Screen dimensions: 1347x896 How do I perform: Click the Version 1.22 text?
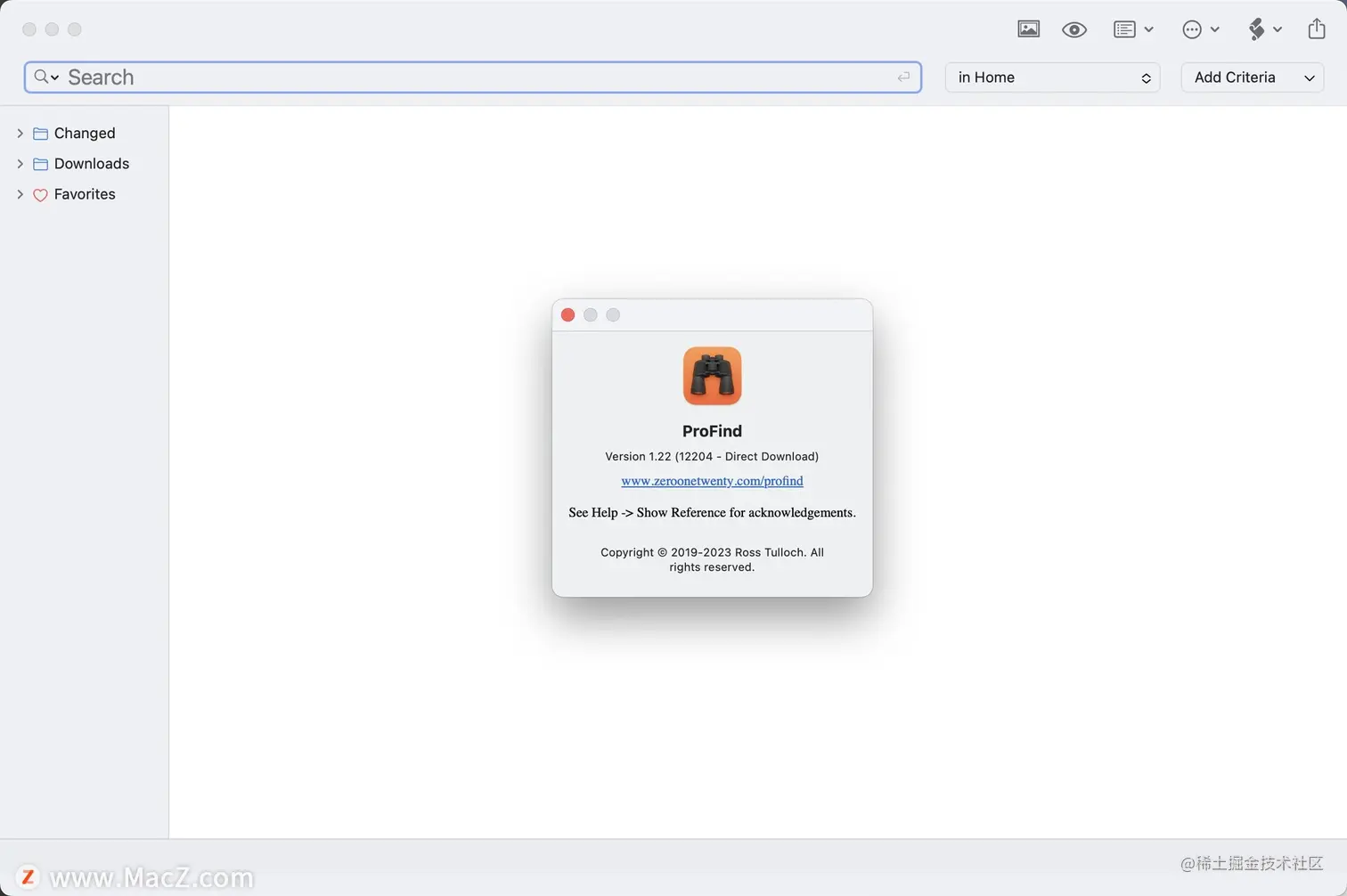point(712,456)
